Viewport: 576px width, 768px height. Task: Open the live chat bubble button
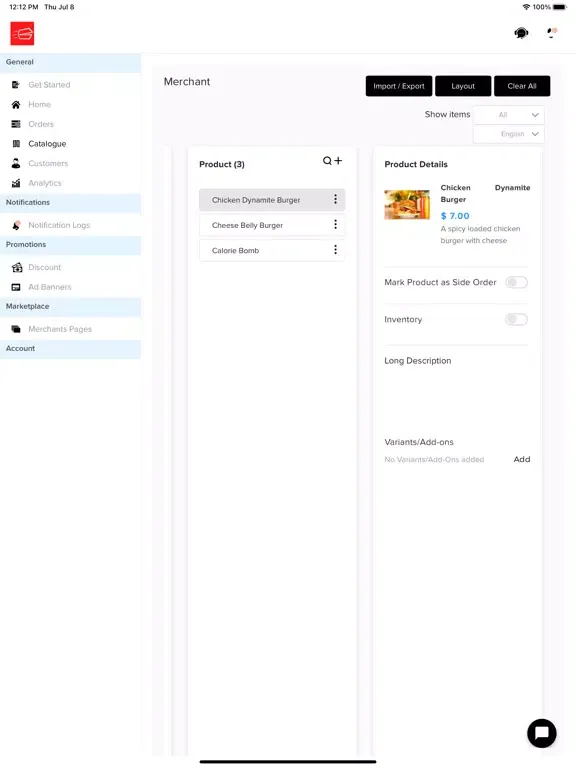coord(541,733)
